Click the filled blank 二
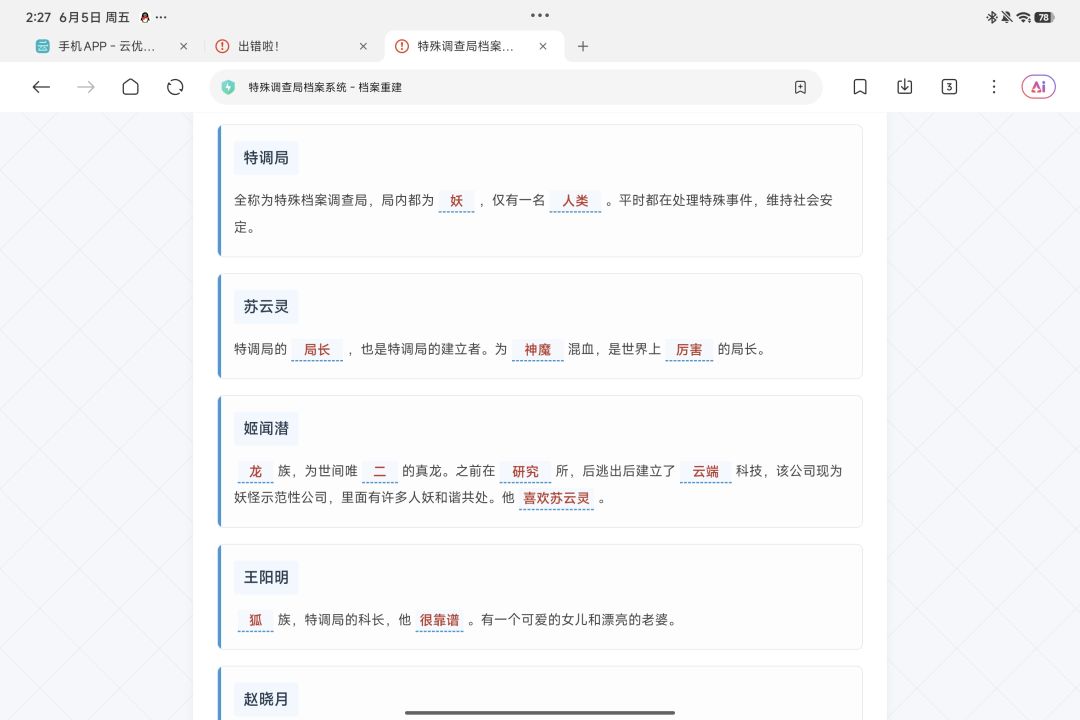The height and width of the screenshot is (720, 1080). coord(380,471)
